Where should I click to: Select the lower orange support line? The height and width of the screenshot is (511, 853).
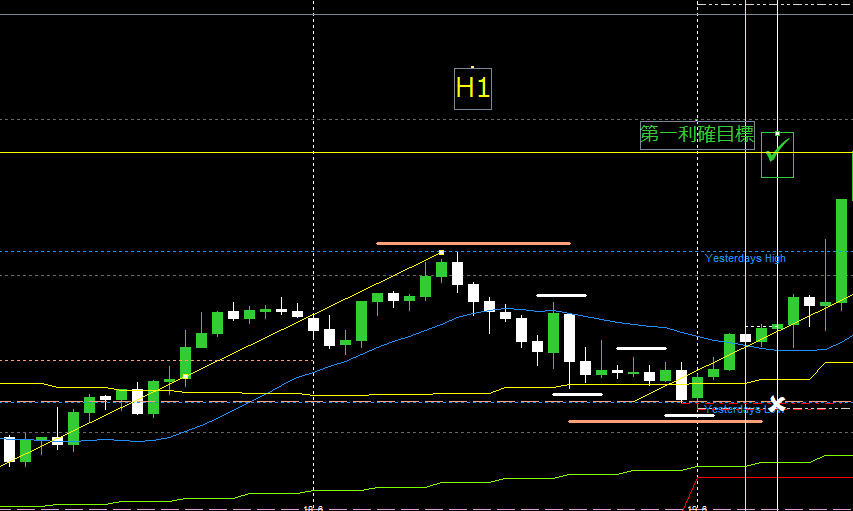[x=665, y=421]
